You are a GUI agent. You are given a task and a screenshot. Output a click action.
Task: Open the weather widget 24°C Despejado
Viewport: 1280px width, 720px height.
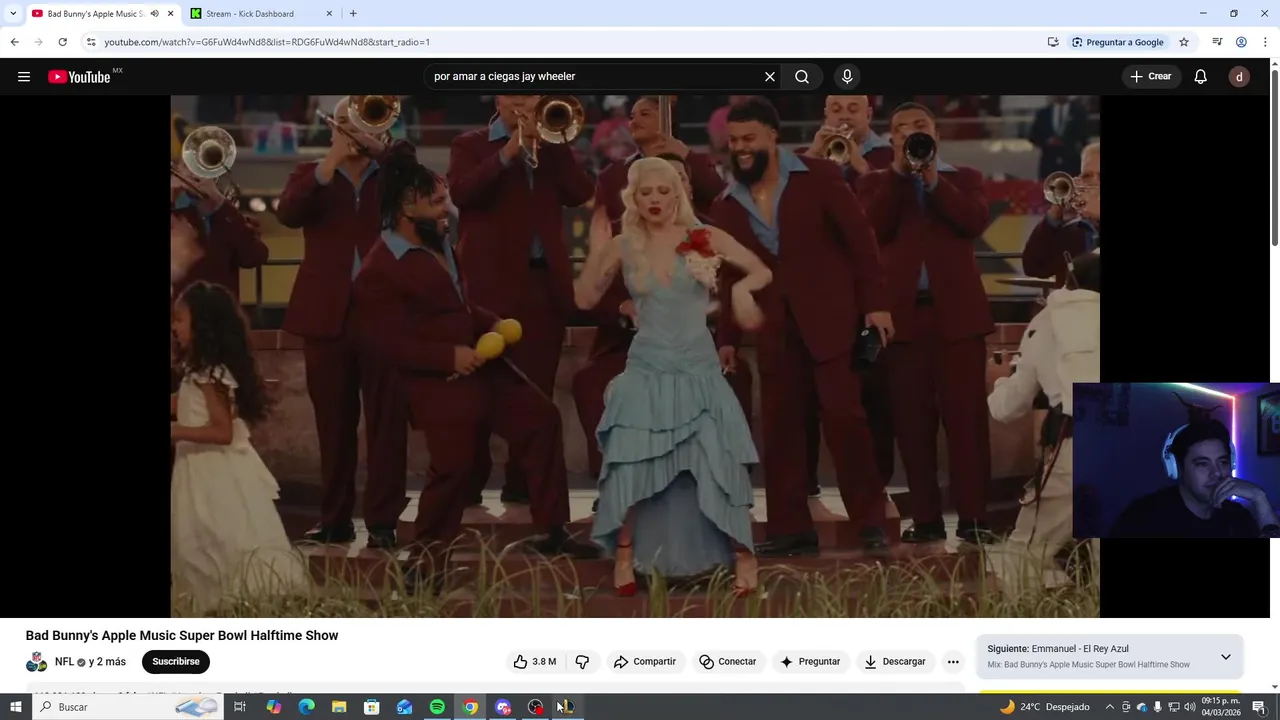[x=1045, y=707]
